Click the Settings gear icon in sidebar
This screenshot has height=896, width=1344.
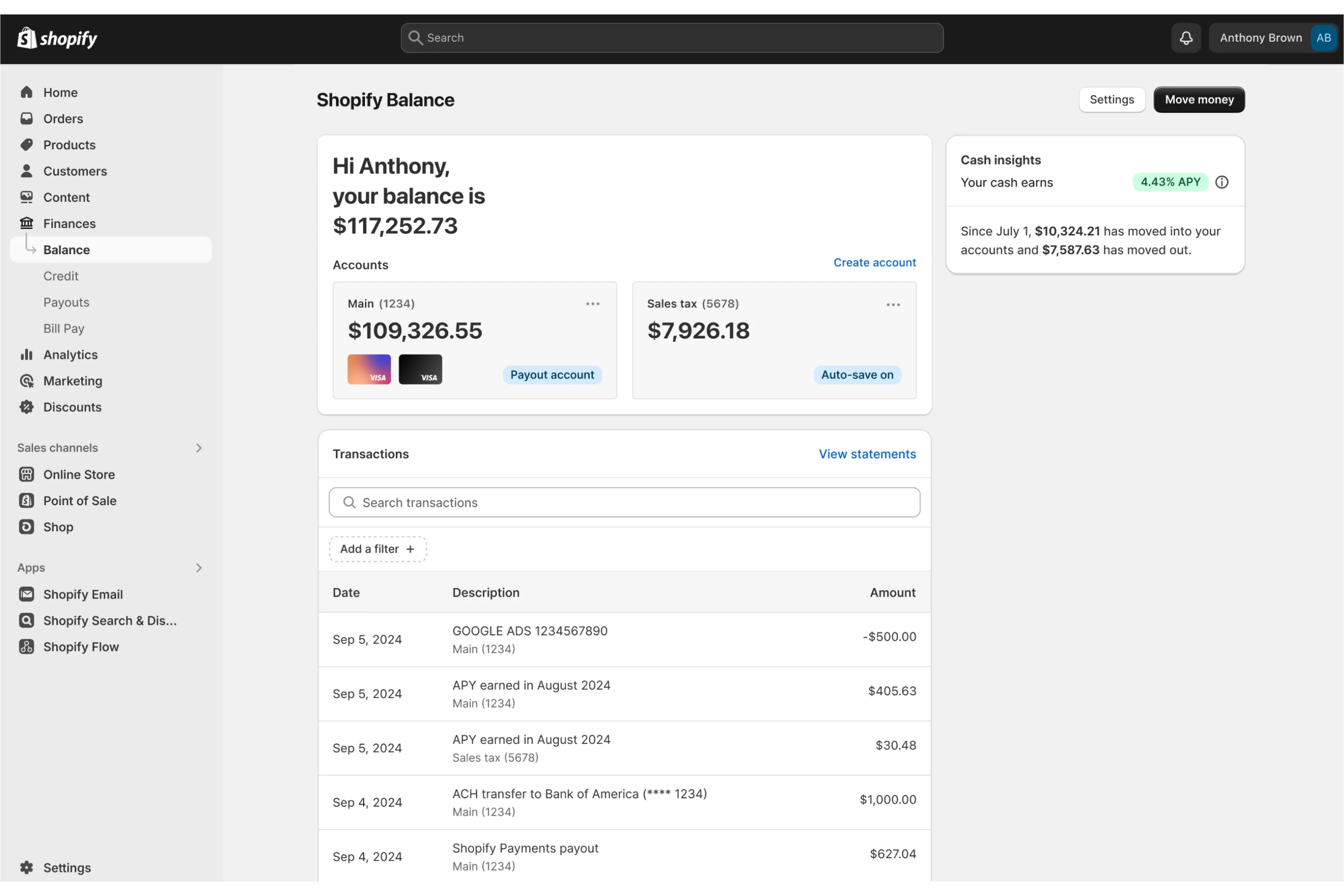[26, 868]
